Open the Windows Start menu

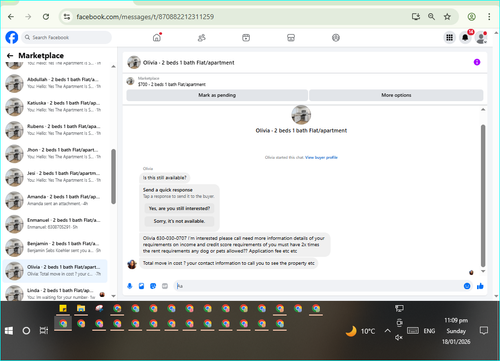point(9,331)
